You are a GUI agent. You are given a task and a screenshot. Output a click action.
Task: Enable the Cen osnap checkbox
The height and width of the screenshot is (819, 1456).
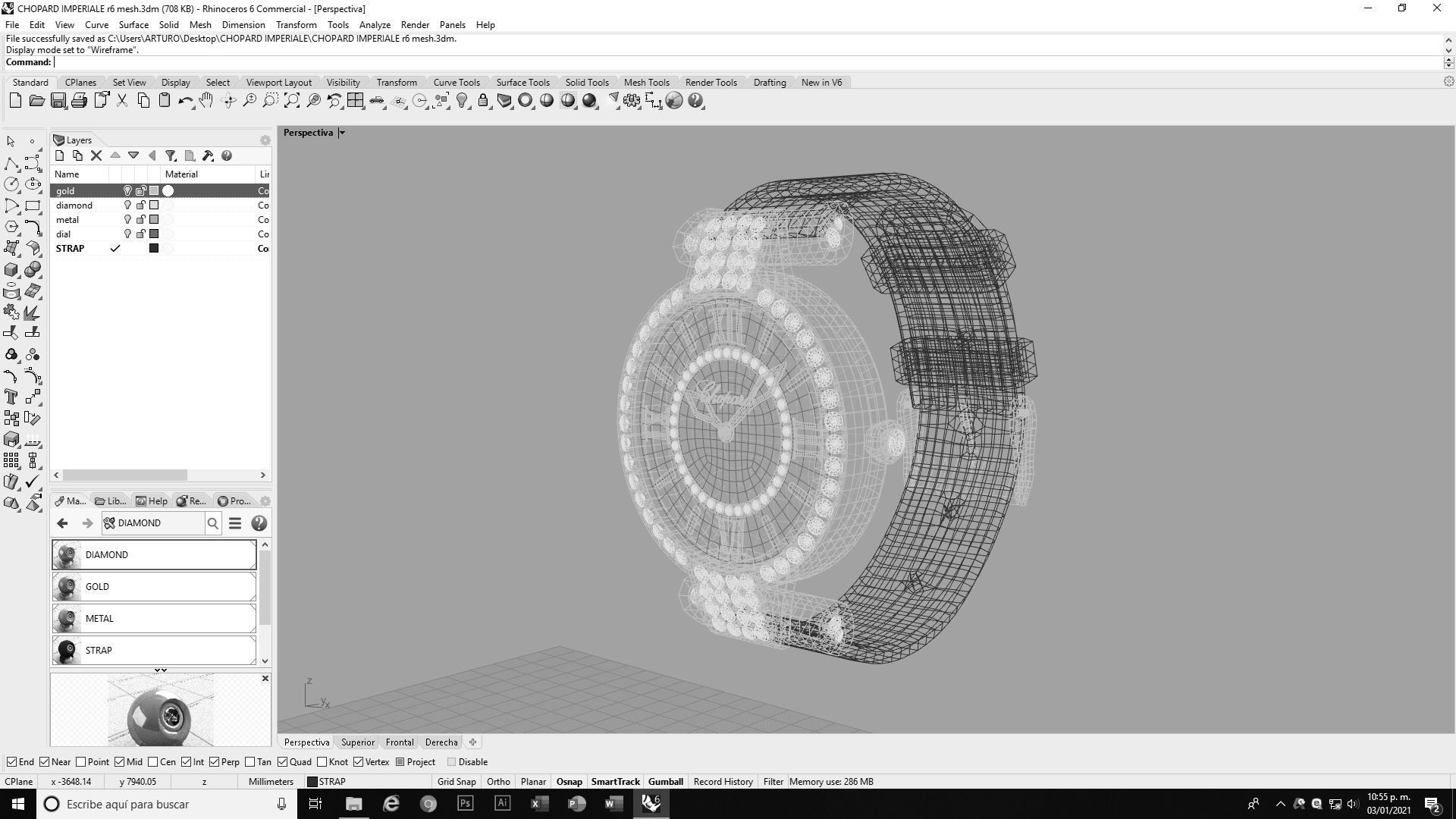tap(153, 762)
